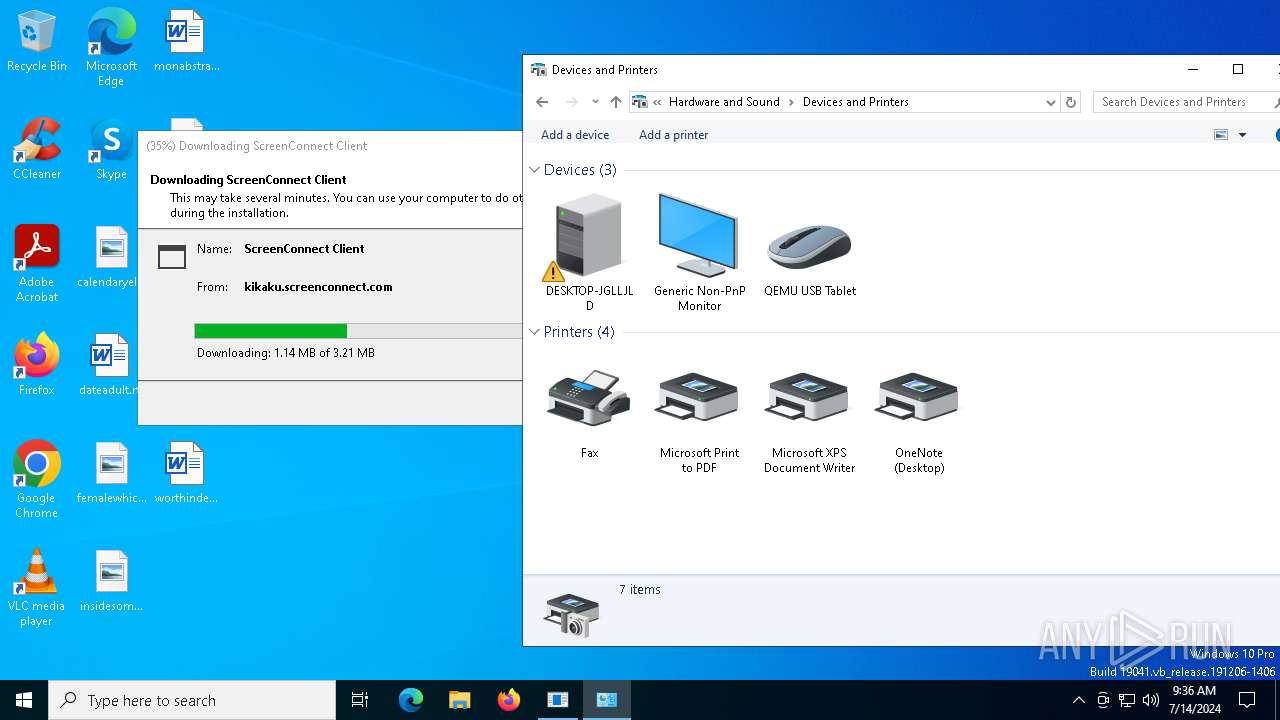This screenshot has height=720, width=1280.
Task: Select the QEMU USB Tablet device
Action: point(810,245)
